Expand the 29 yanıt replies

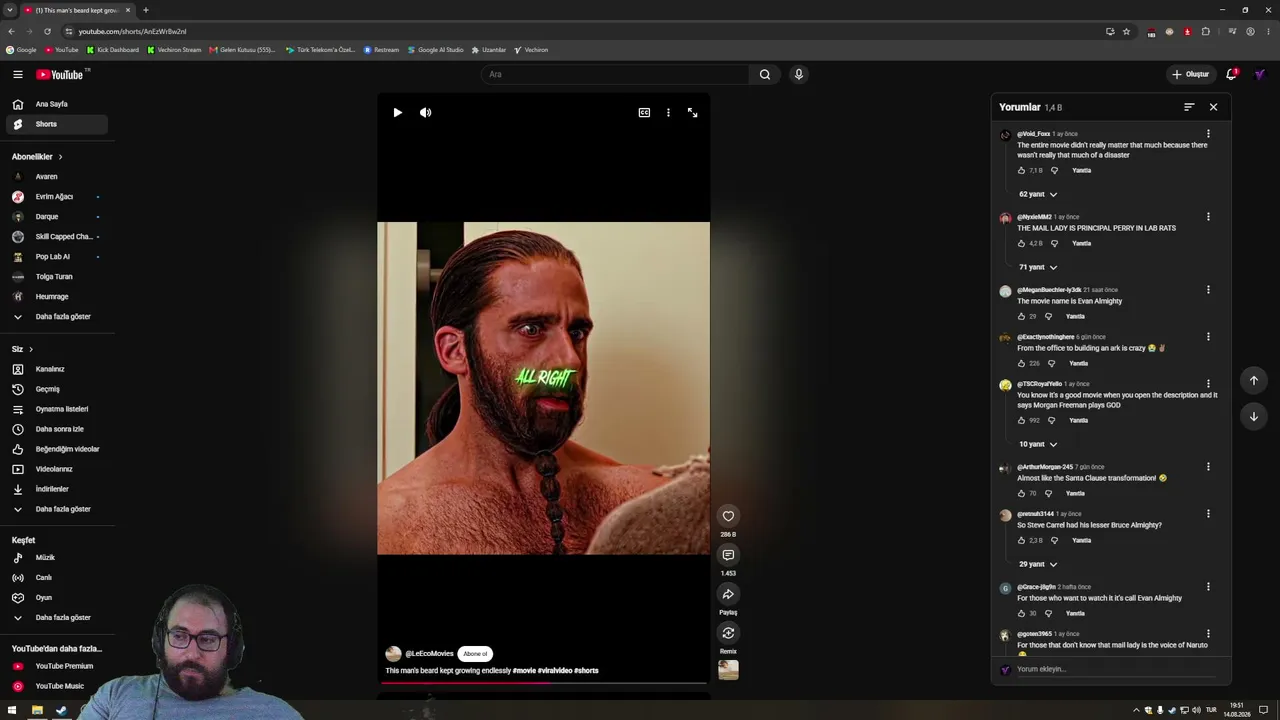(x=1038, y=564)
